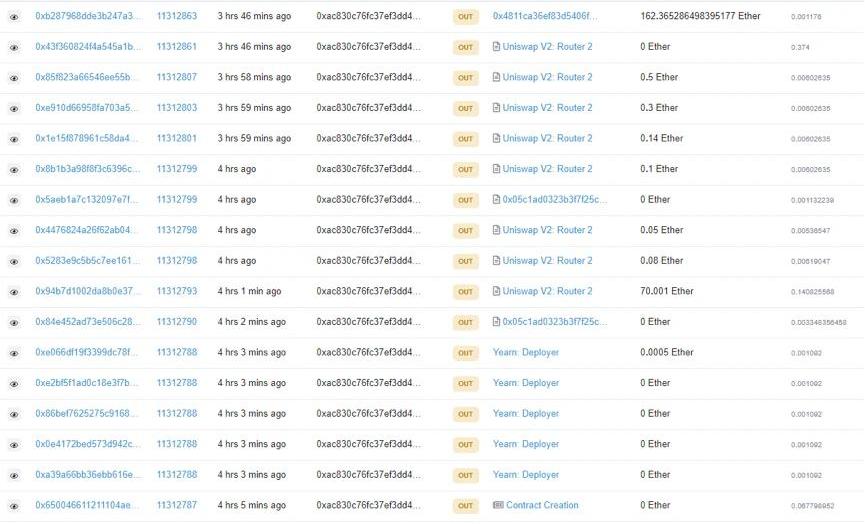Image resolution: width=865 pixels, height=524 pixels.
Task: Open transaction hash 0xe910d66958fa703a5
Action: point(88,108)
